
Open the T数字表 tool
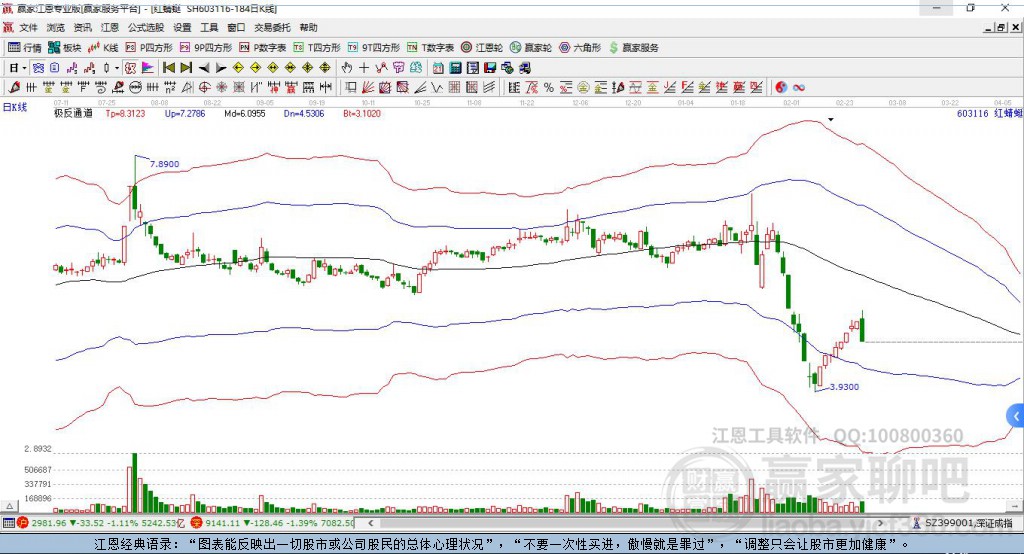coord(430,48)
